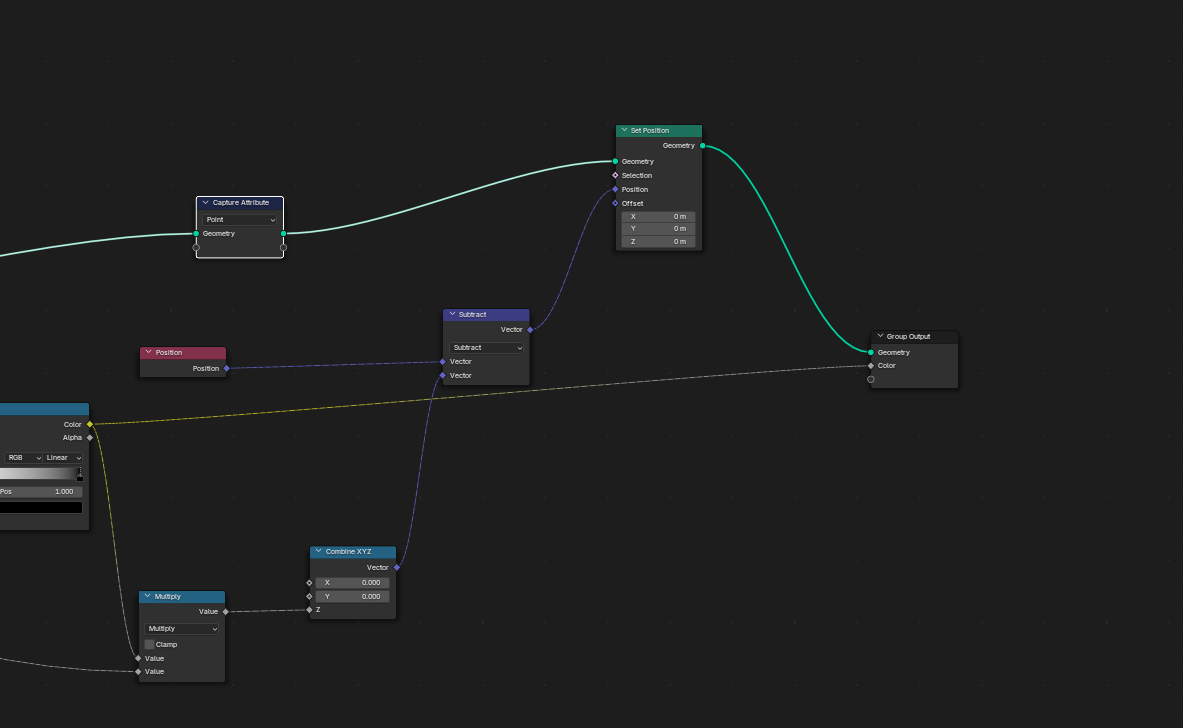Image resolution: width=1183 pixels, height=728 pixels.
Task: Click the Y value field in Combine XYZ
Action: (x=352, y=596)
